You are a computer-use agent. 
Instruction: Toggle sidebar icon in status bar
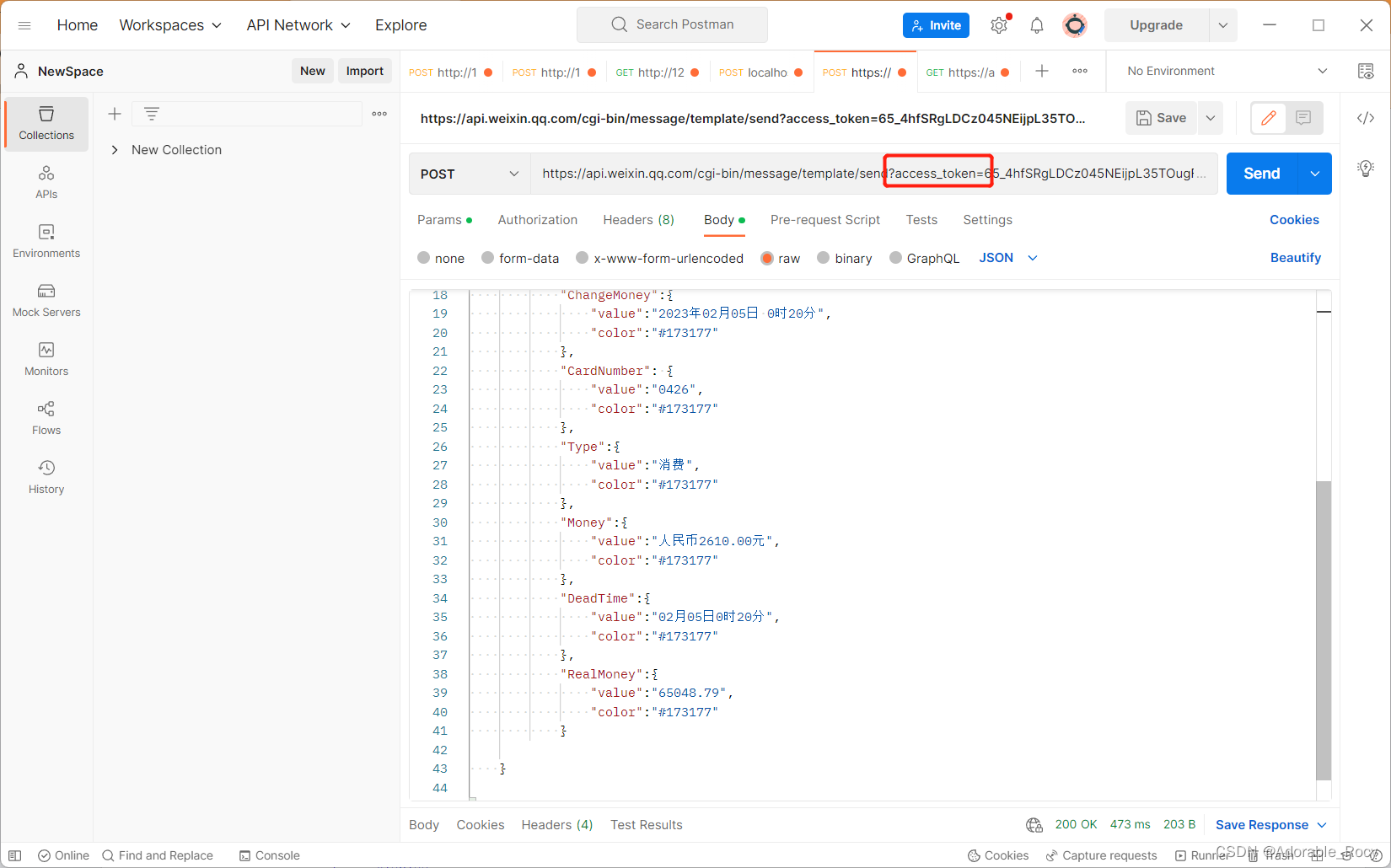tap(14, 855)
